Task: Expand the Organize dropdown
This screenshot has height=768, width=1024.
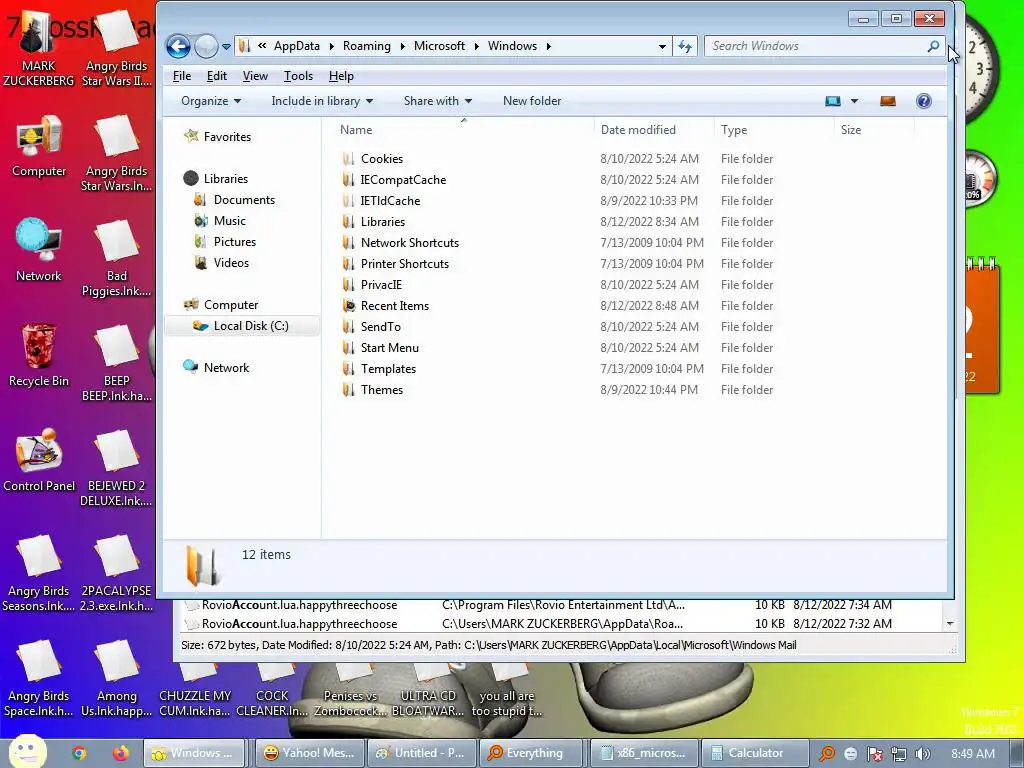Action: coord(211,101)
